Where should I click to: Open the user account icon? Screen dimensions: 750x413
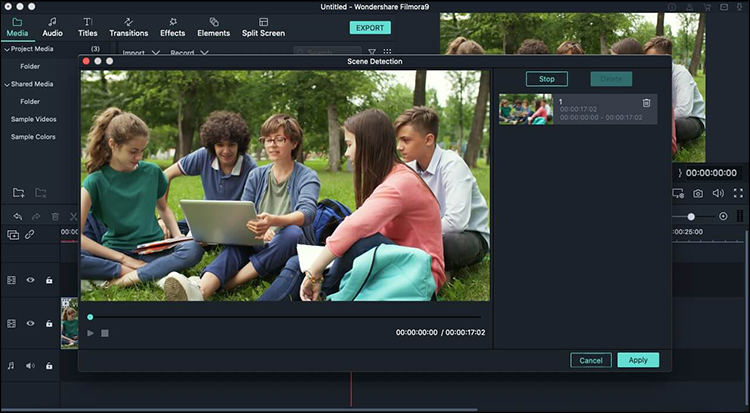(689, 7)
